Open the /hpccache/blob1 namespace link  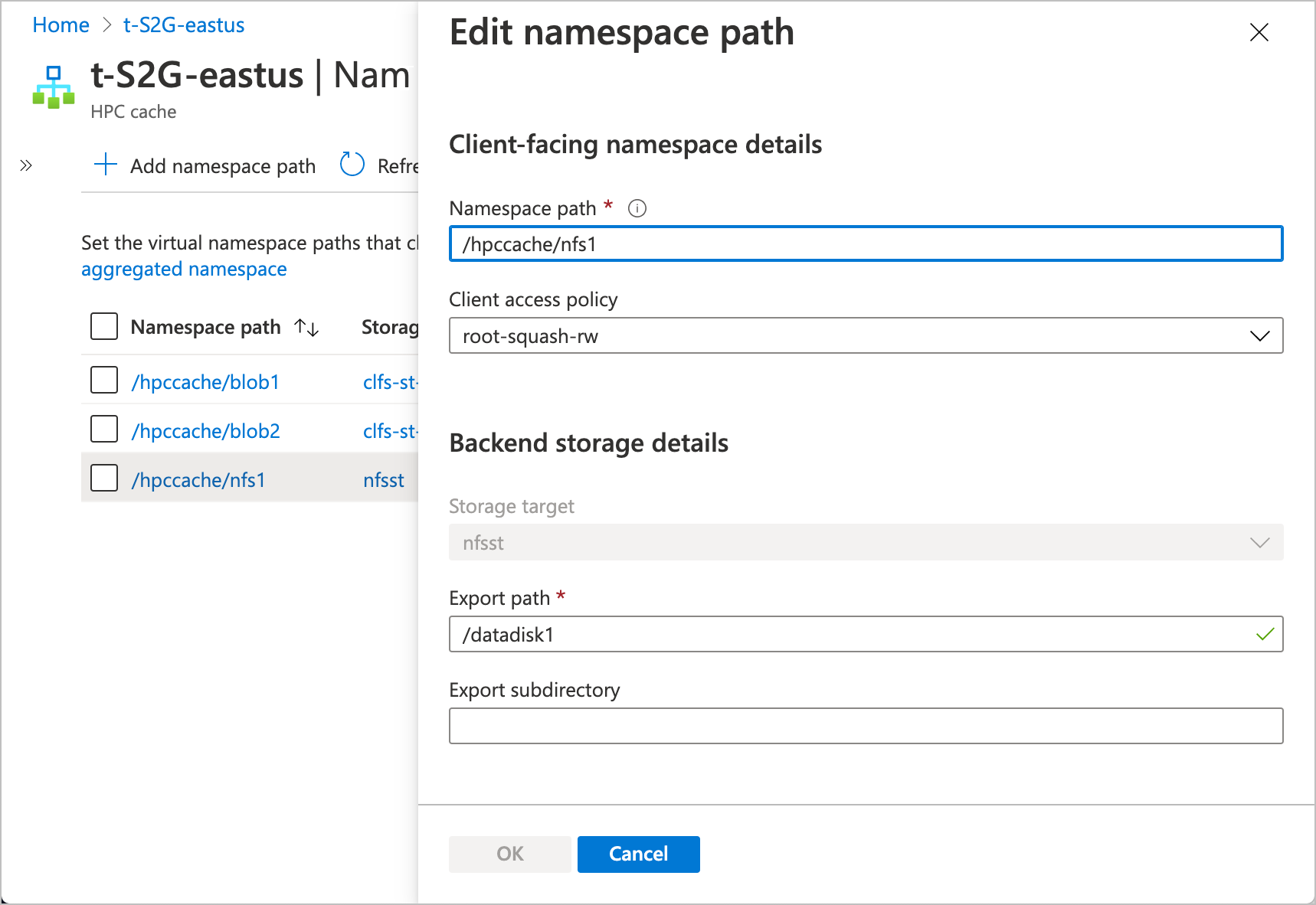(206, 381)
